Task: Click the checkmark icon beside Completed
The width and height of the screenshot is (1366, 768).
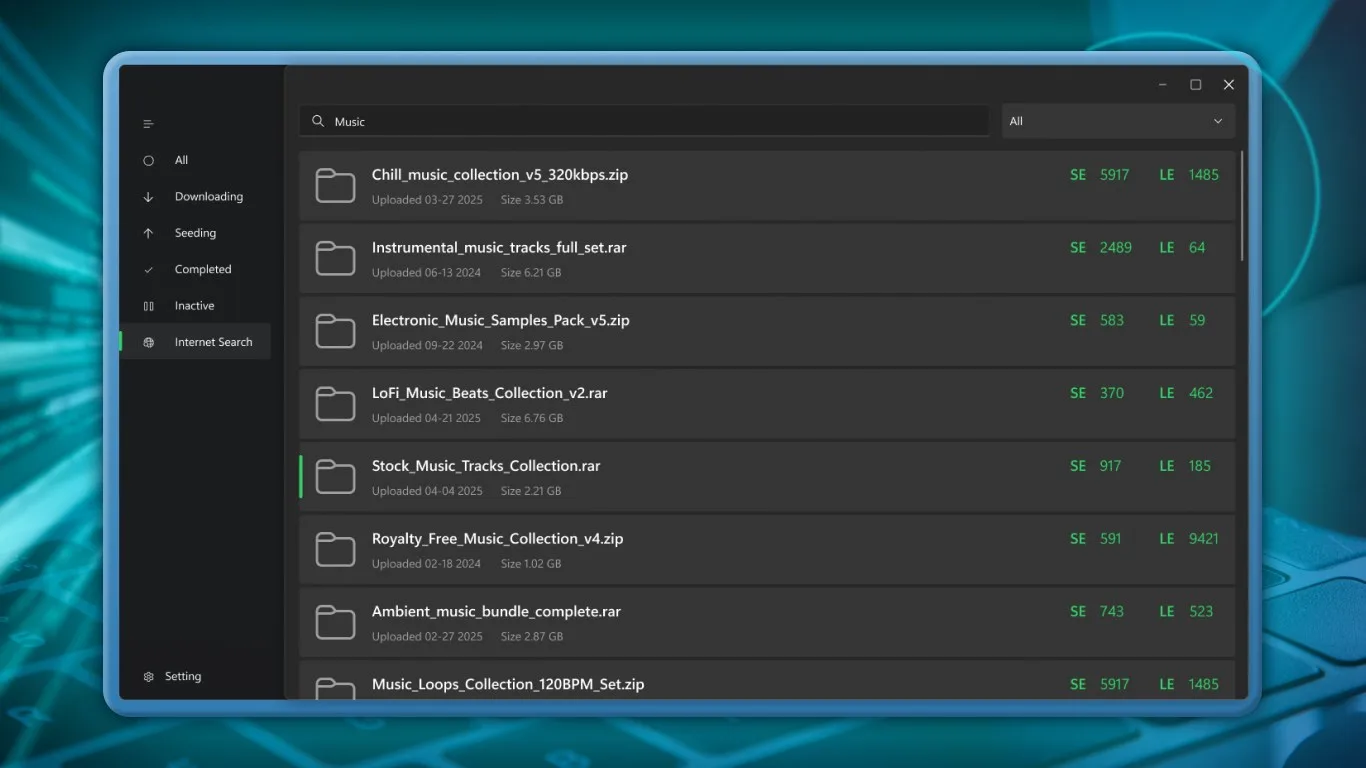Action: click(148, 270)
